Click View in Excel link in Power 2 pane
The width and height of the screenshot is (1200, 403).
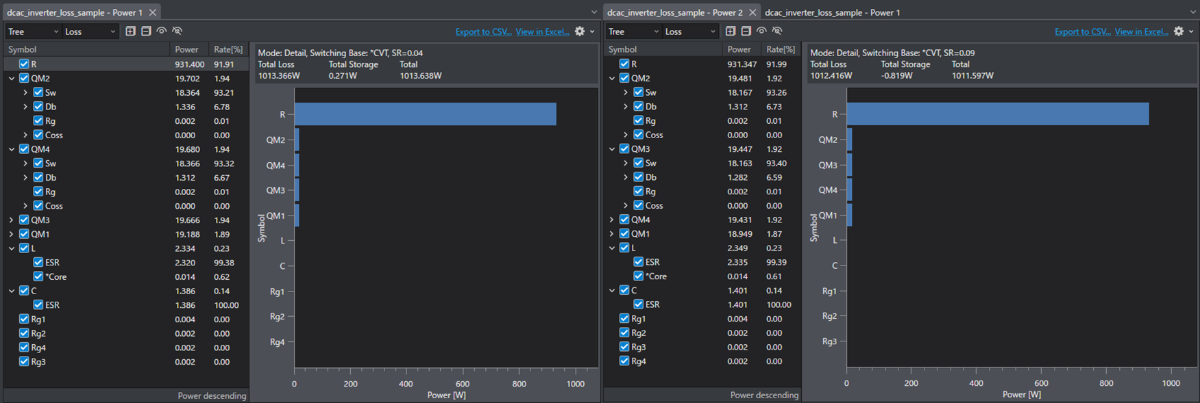point(1141,31)
